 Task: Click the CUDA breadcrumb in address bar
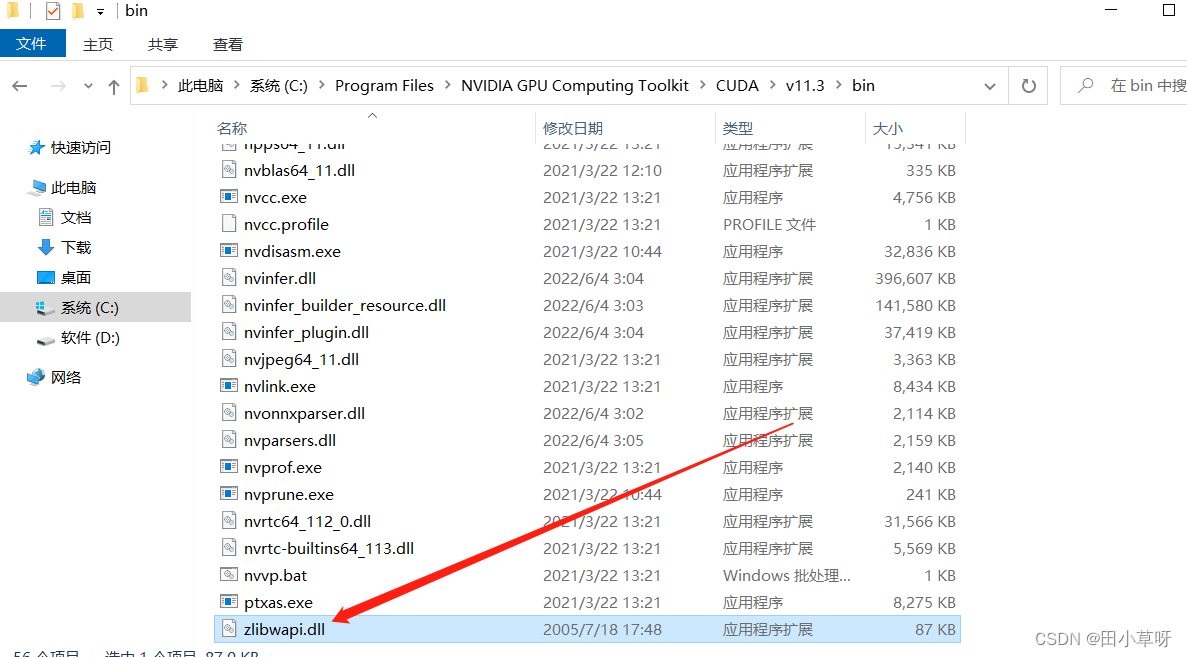click(x=737, y=85)
